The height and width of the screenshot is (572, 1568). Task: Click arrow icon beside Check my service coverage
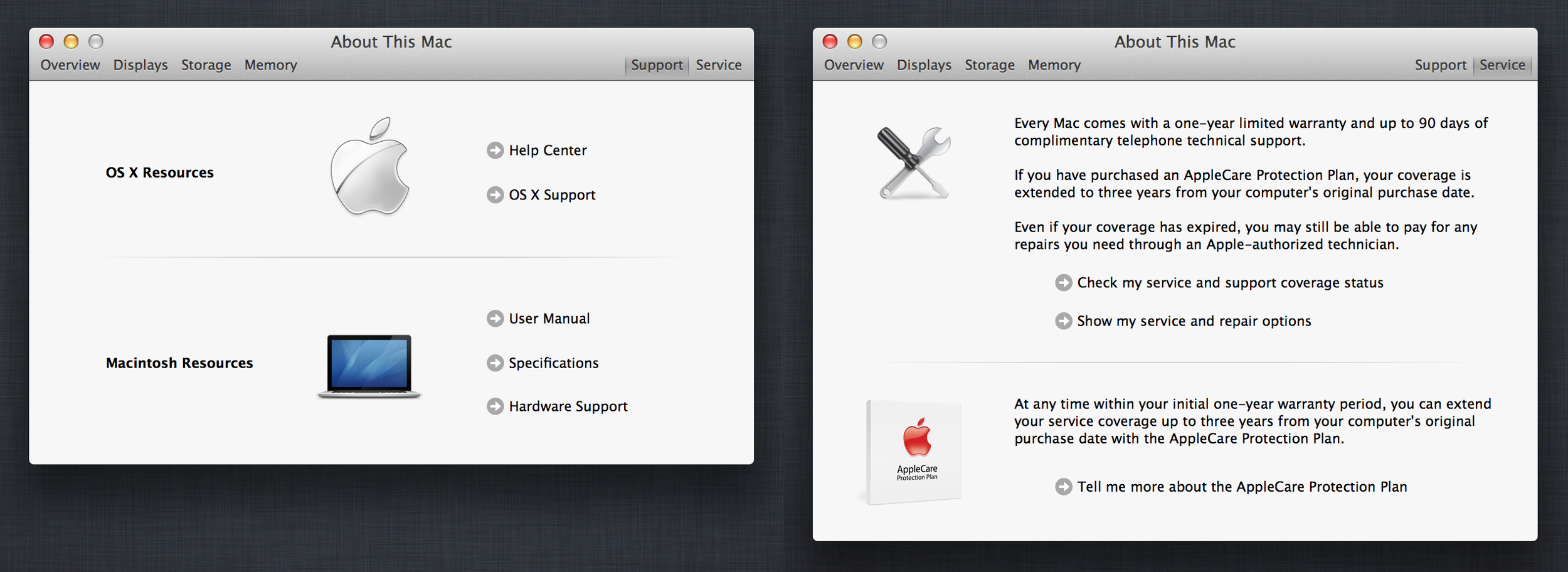[x=1063, y=283]
